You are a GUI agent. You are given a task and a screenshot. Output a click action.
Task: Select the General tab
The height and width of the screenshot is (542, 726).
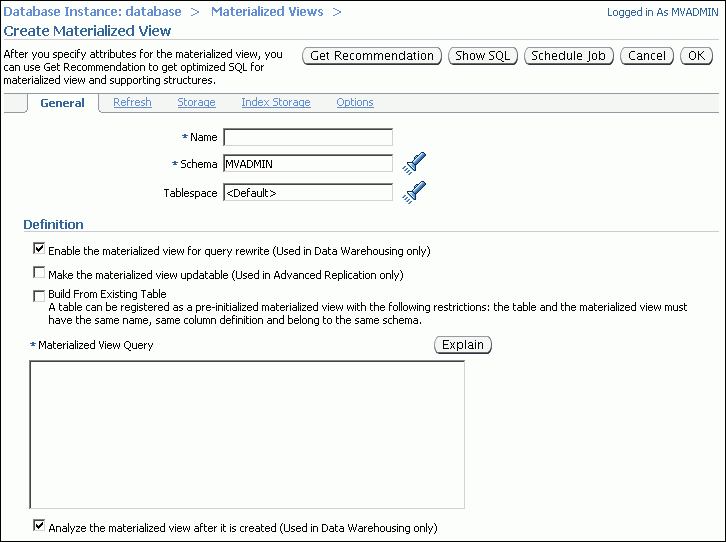tap(63, 103)
